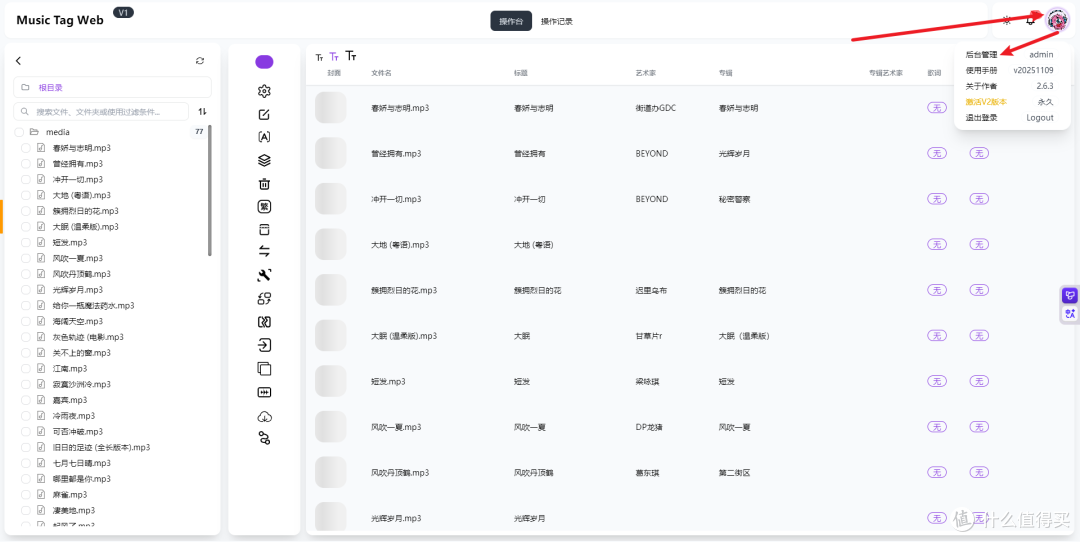Open the connected nodes tool icon
The height and width of the screenshot is (542, 1080).
coord(264,438)
